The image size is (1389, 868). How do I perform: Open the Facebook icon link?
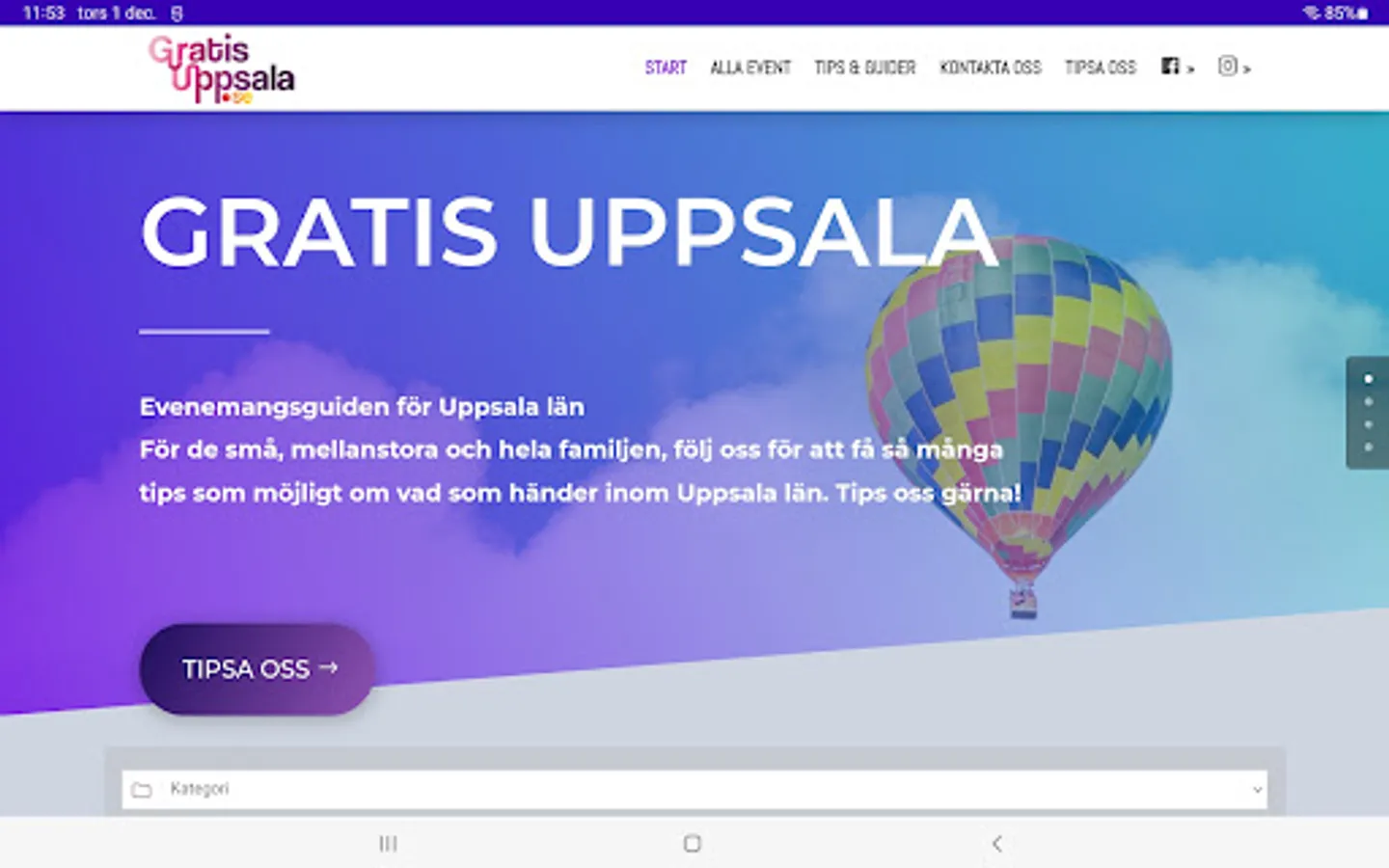click(x=1170, y=66)
